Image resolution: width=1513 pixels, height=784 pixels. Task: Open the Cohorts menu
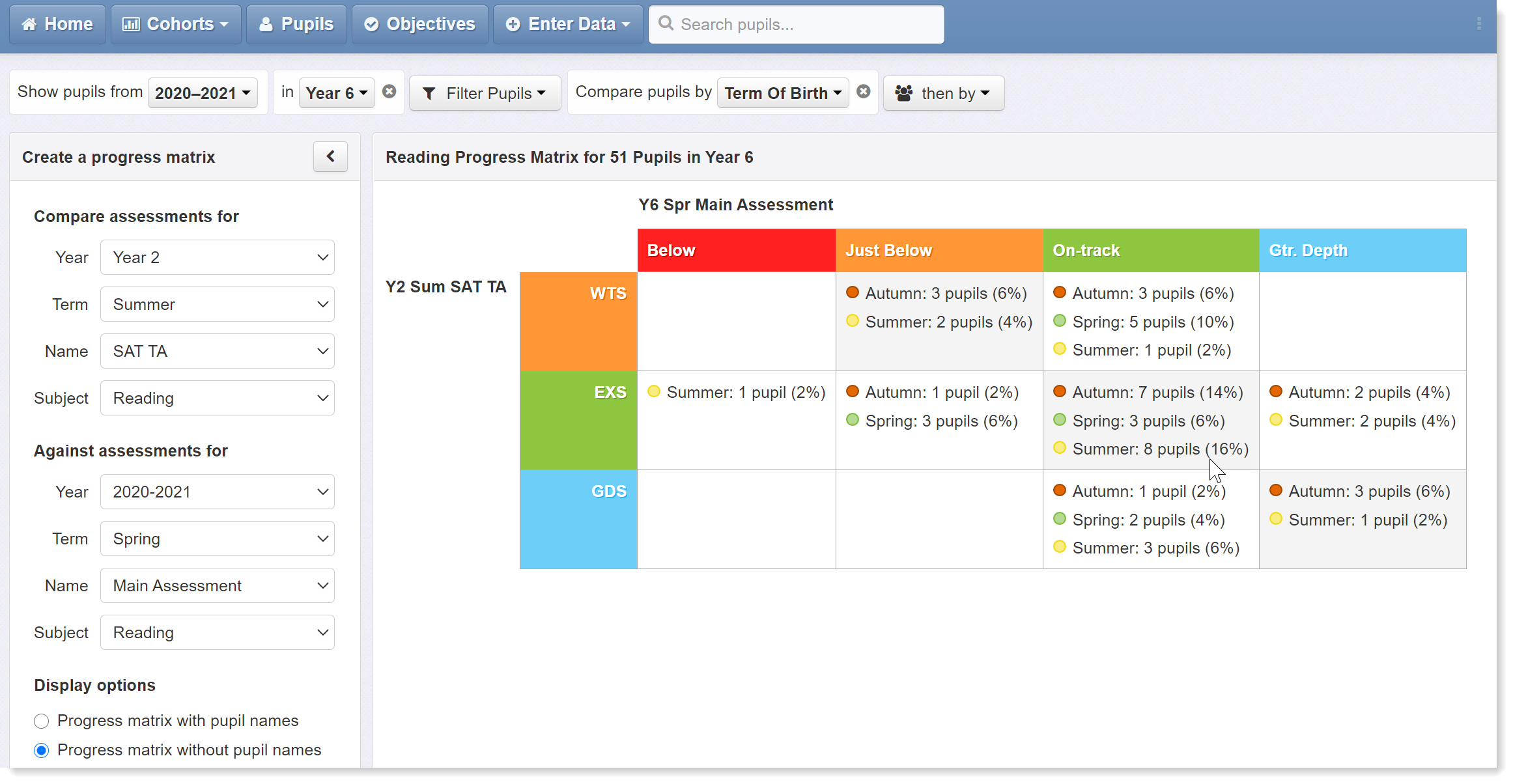(176, 24)
